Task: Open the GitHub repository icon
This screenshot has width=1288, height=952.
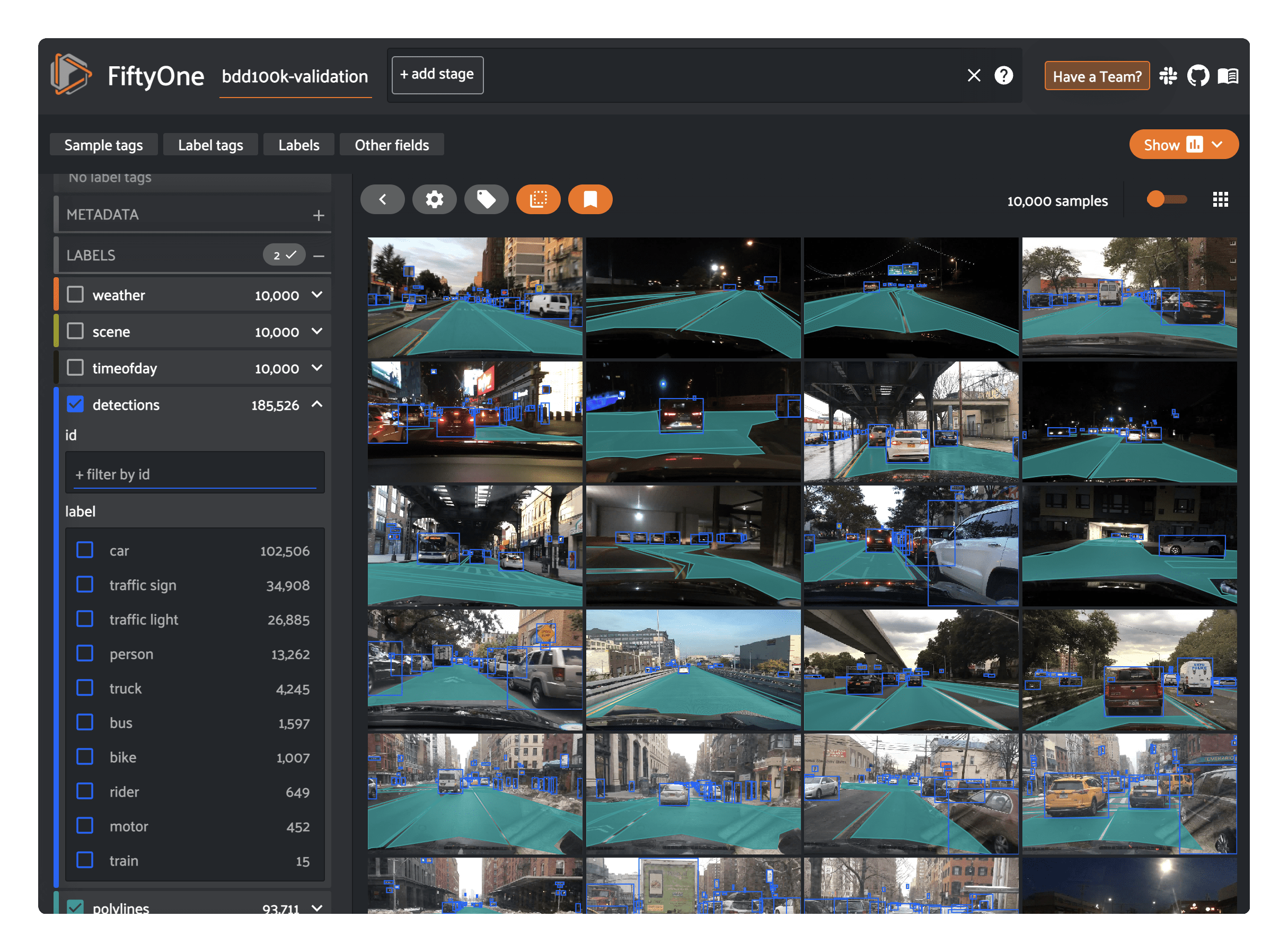Action: 1197,76
